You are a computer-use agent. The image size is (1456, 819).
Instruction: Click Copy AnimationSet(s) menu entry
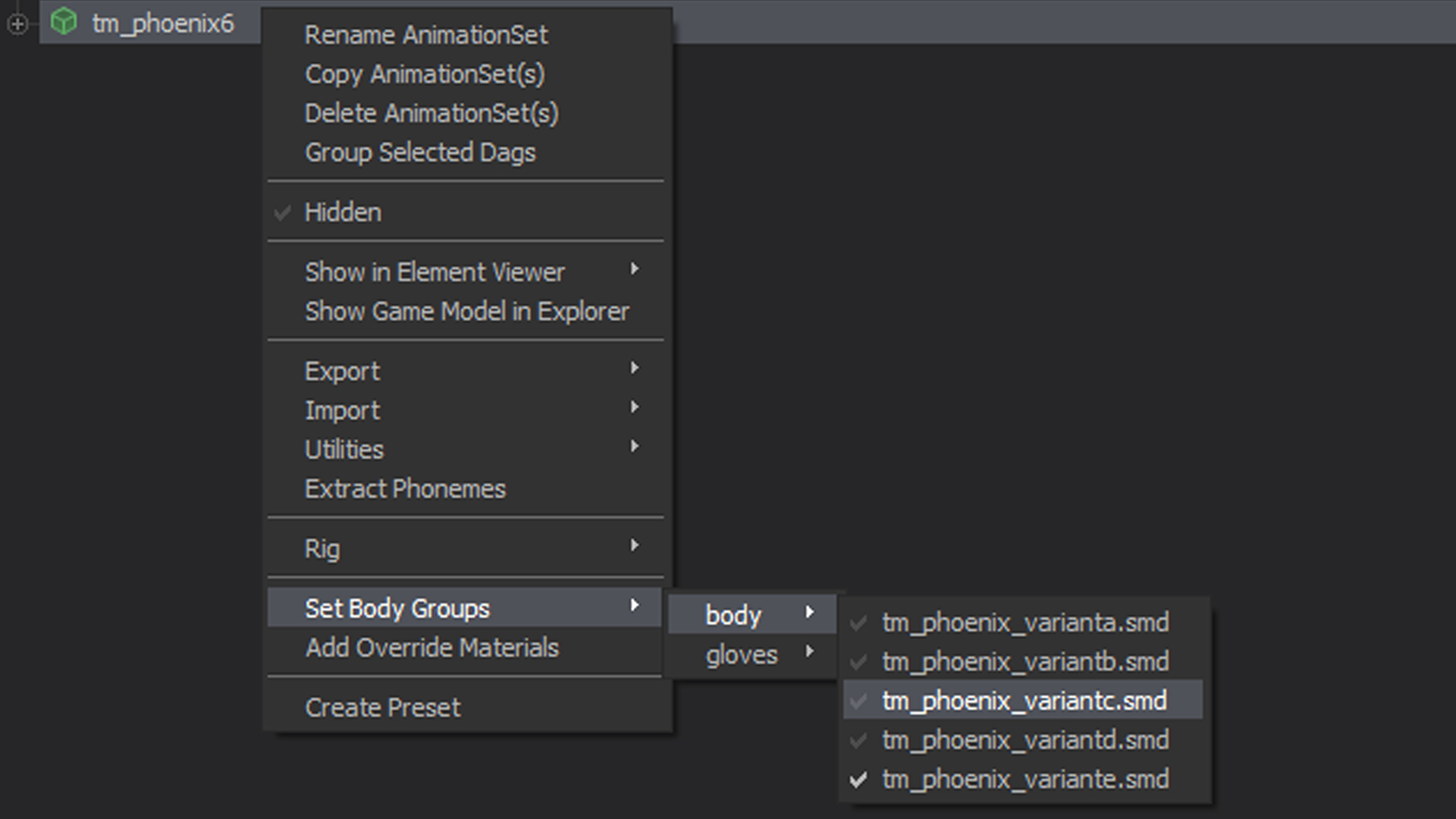coord(424,74)
